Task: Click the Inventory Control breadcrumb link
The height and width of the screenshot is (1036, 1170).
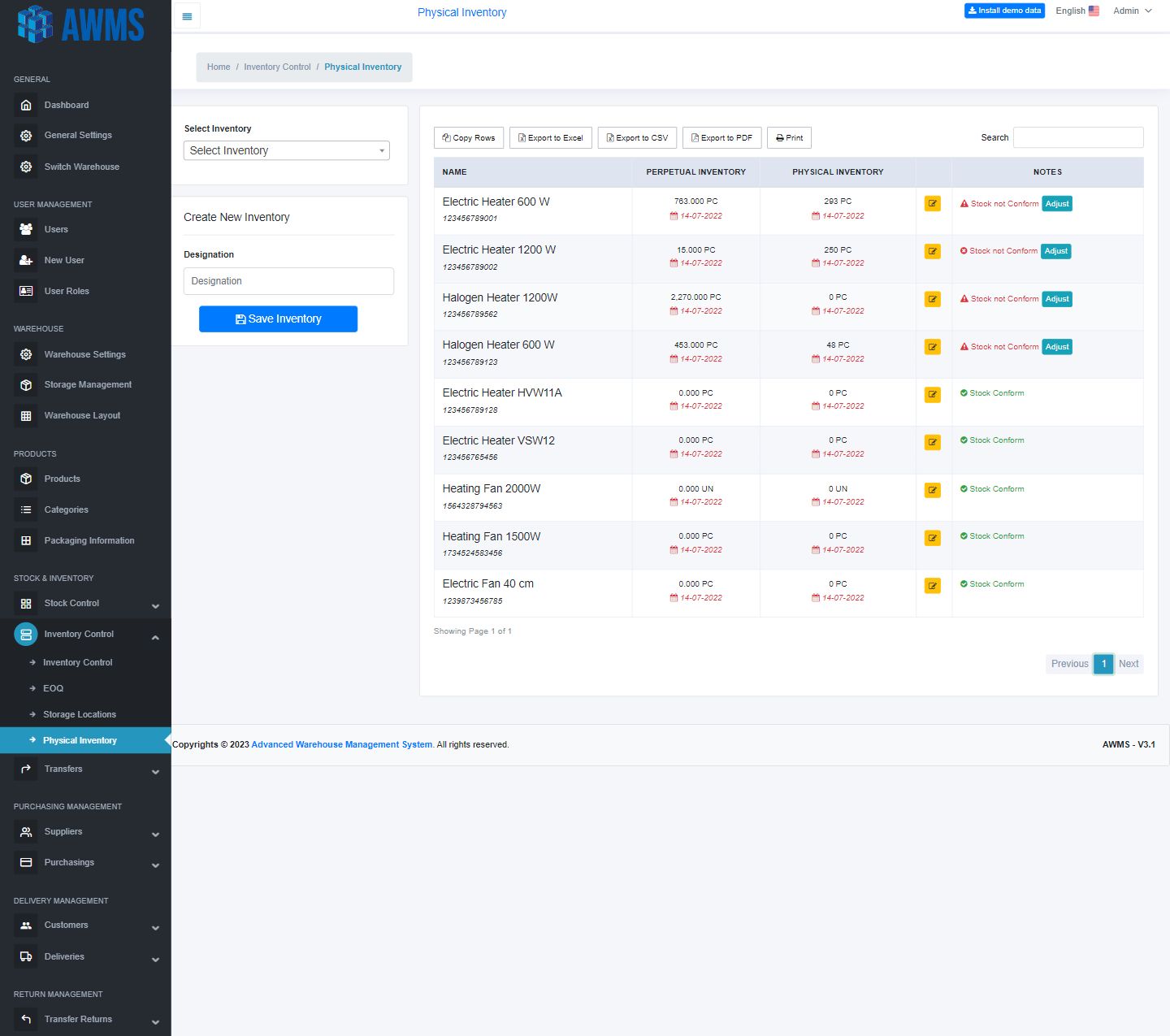Action: pyautogui.click(x=277, y=67)
